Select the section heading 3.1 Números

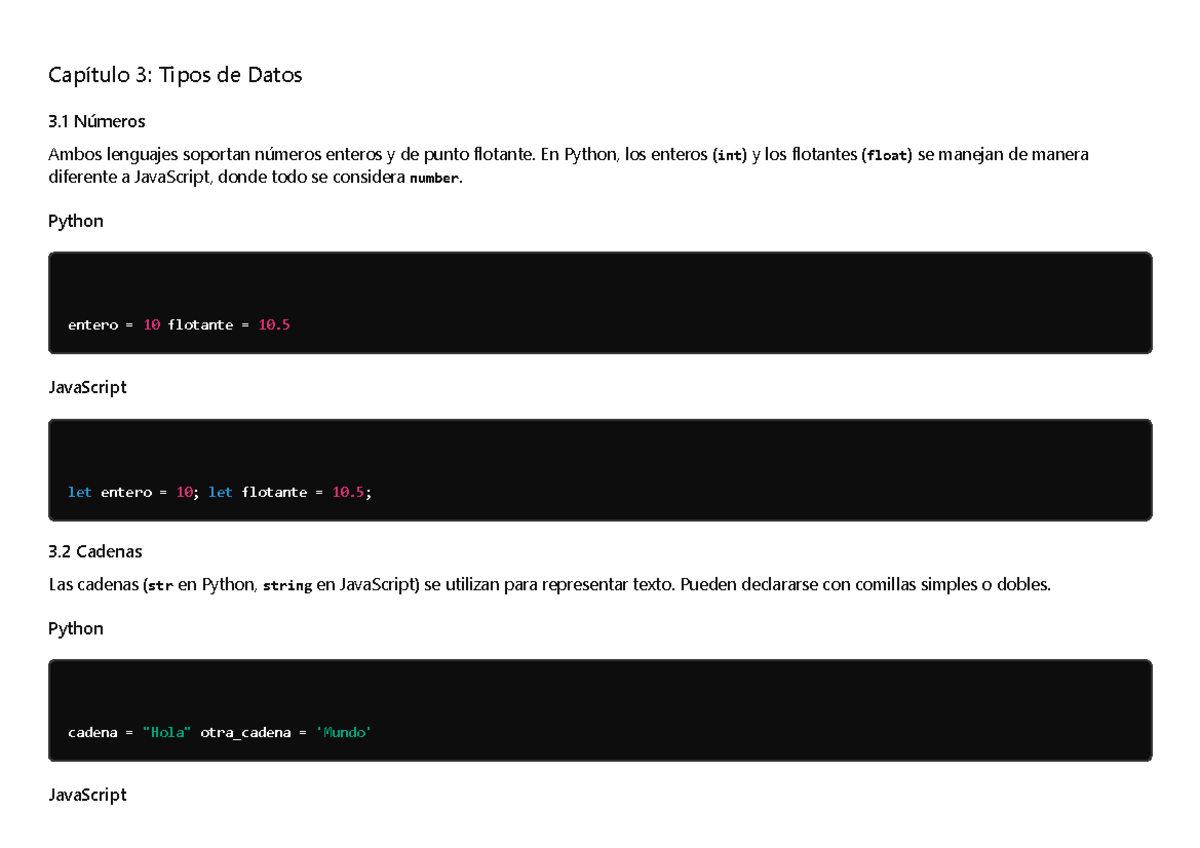pyautogui.click(x=96, y=121)
